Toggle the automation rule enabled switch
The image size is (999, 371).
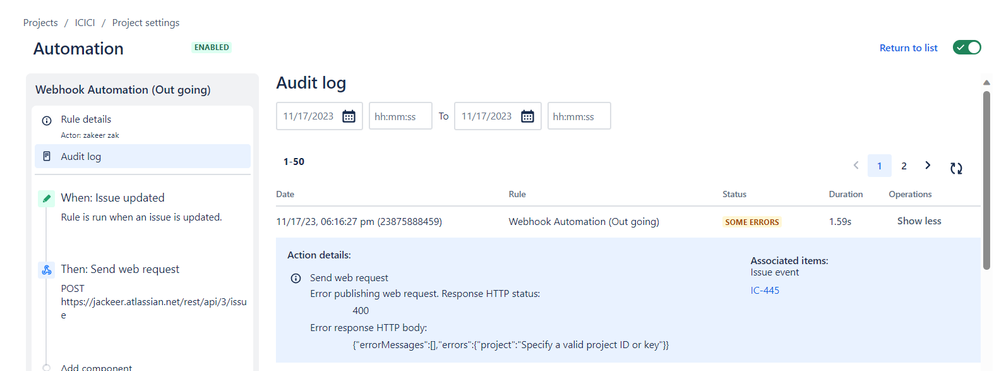[x=967, y=48]
